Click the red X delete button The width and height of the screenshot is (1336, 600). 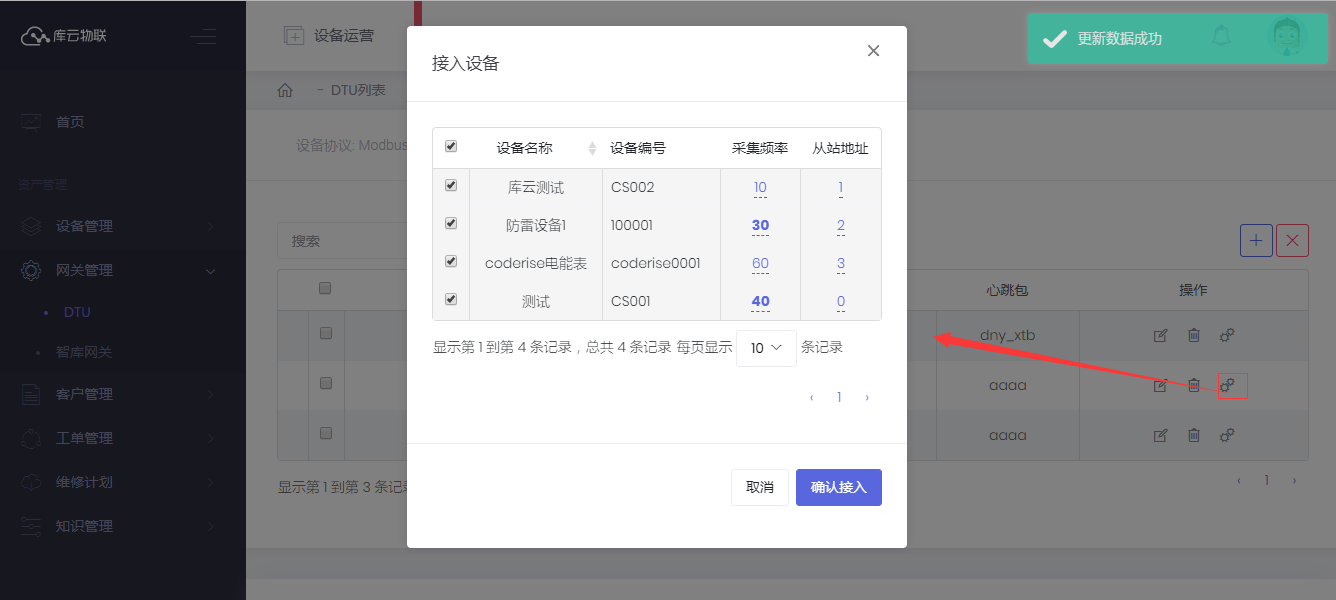tap(1292, 240)
